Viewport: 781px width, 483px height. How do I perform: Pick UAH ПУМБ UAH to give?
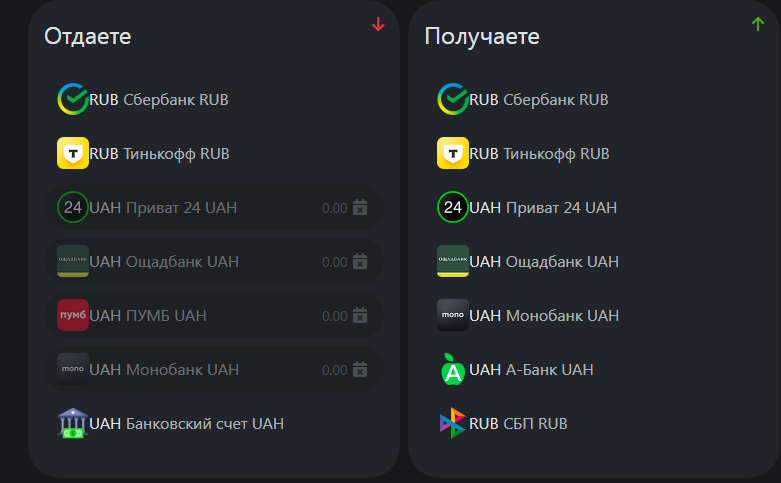(x=214, y=315)
